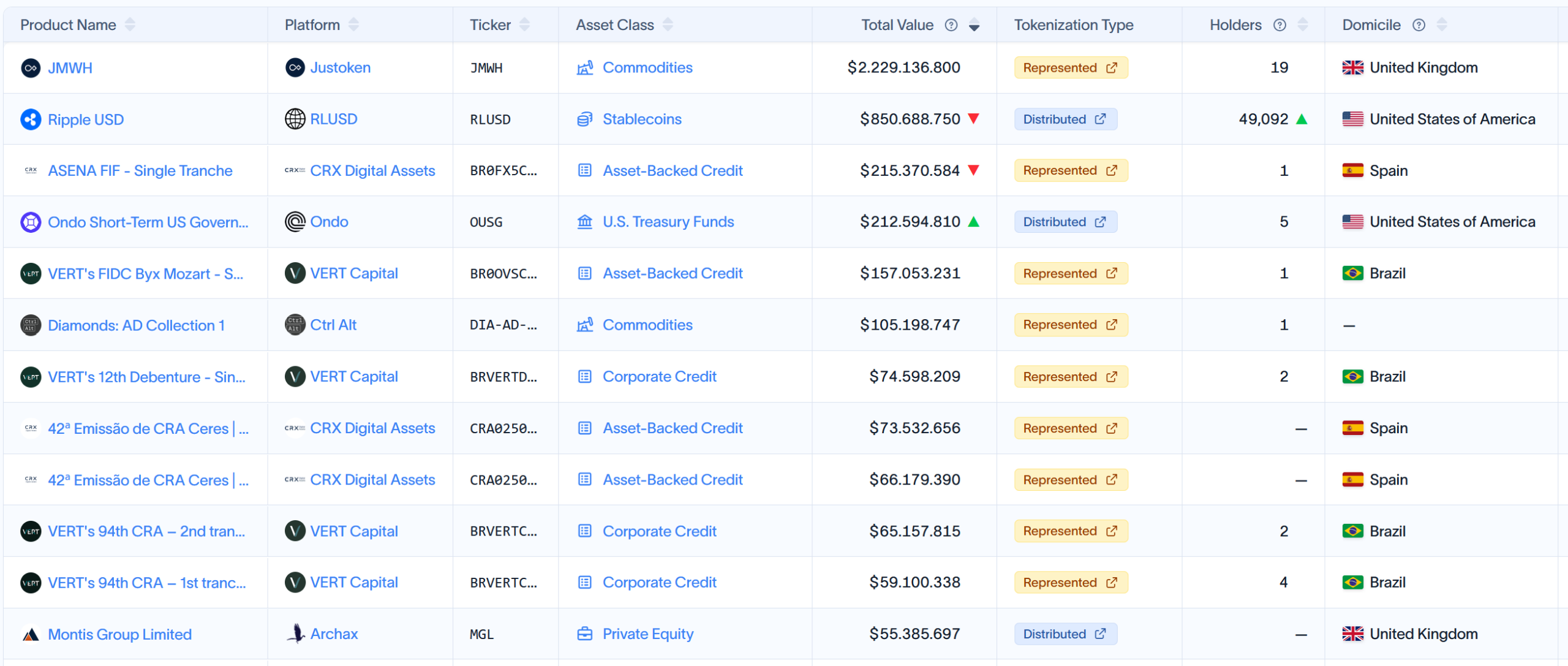Click the Diamonds: AD Collection 1 product logo
The width and height of the screenshot is (1568, 666).
(31, 325)
